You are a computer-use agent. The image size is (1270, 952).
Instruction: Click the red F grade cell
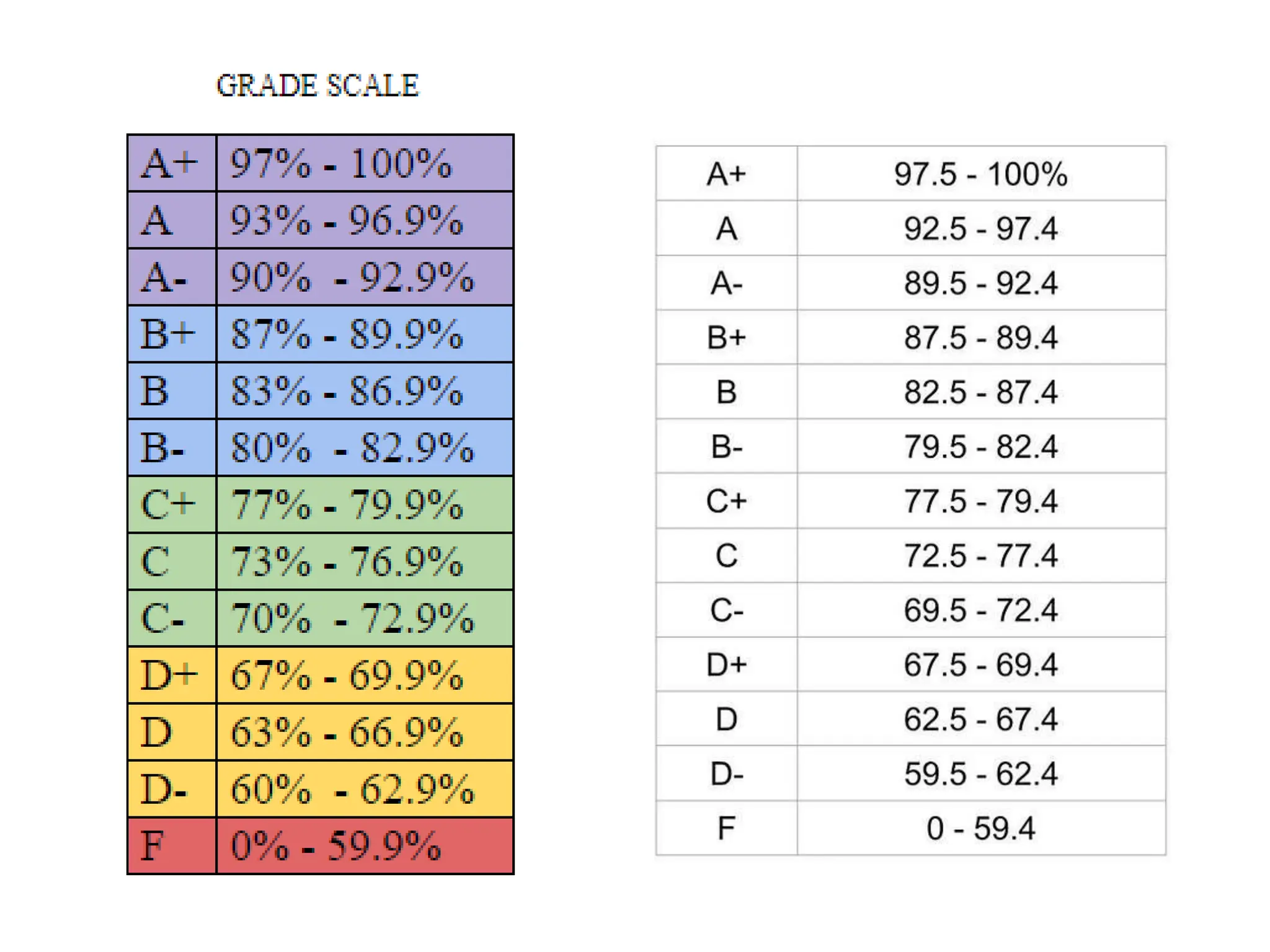click(x=172, y=846)
